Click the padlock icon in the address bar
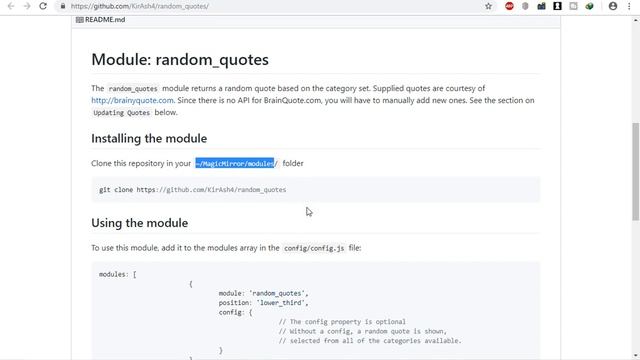This screenshot has height=360, width=640. (x=62, y=6)
